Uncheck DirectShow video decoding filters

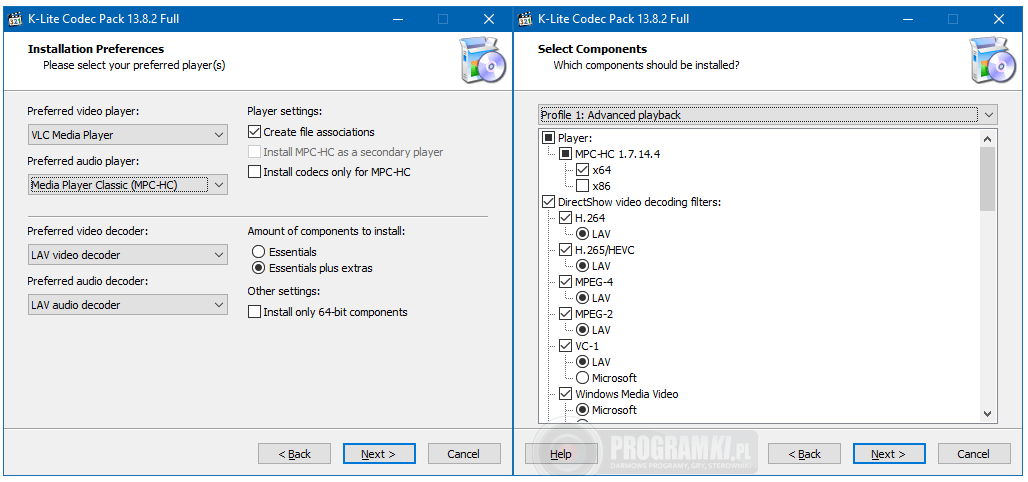pyautogui.click(x=548, y=201)
